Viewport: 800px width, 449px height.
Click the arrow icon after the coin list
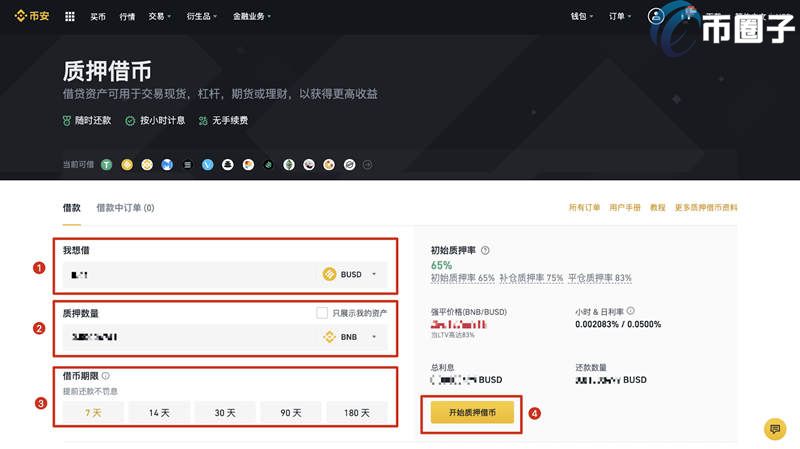coord(367,164)
